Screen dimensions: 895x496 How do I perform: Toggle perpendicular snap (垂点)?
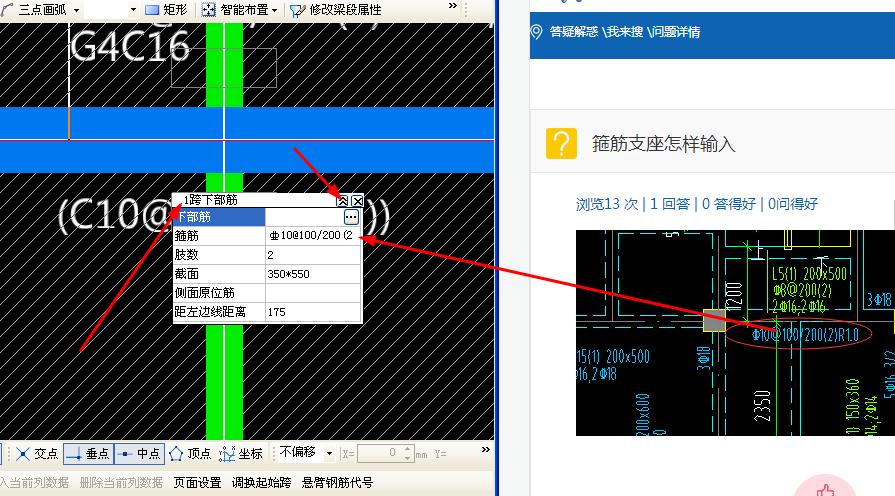pos(88,454)
